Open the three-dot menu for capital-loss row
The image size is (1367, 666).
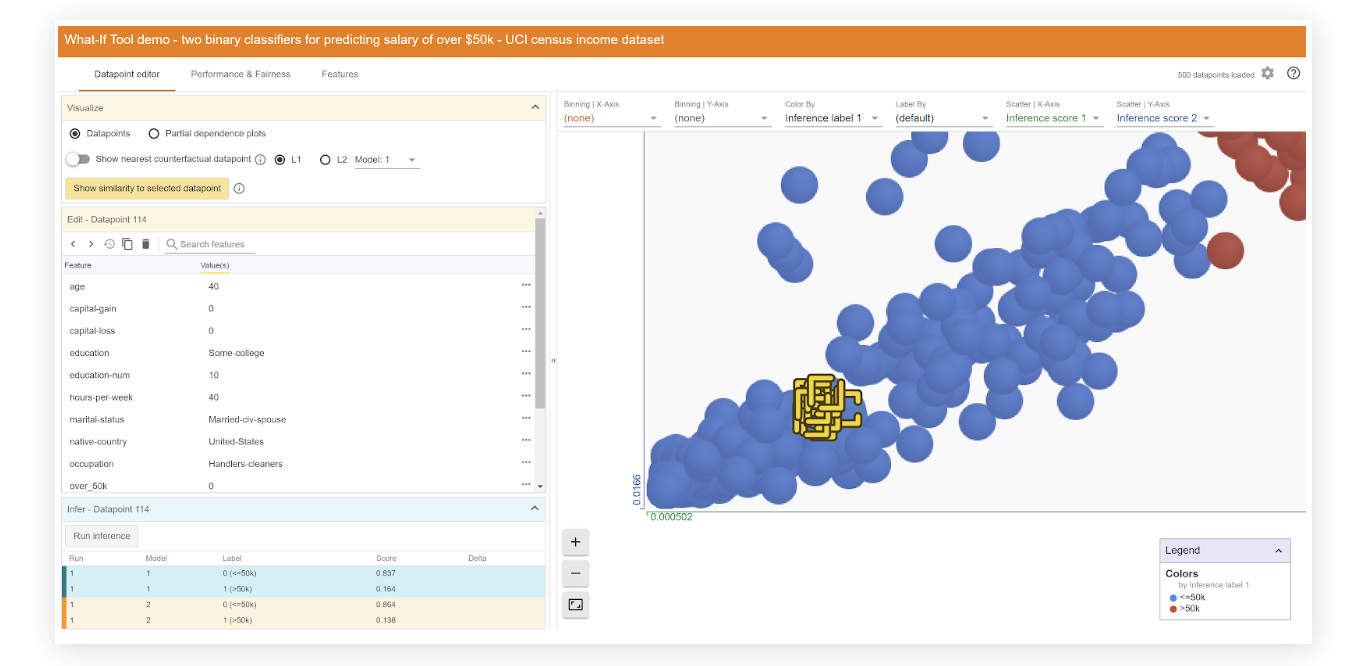(526, 329)
